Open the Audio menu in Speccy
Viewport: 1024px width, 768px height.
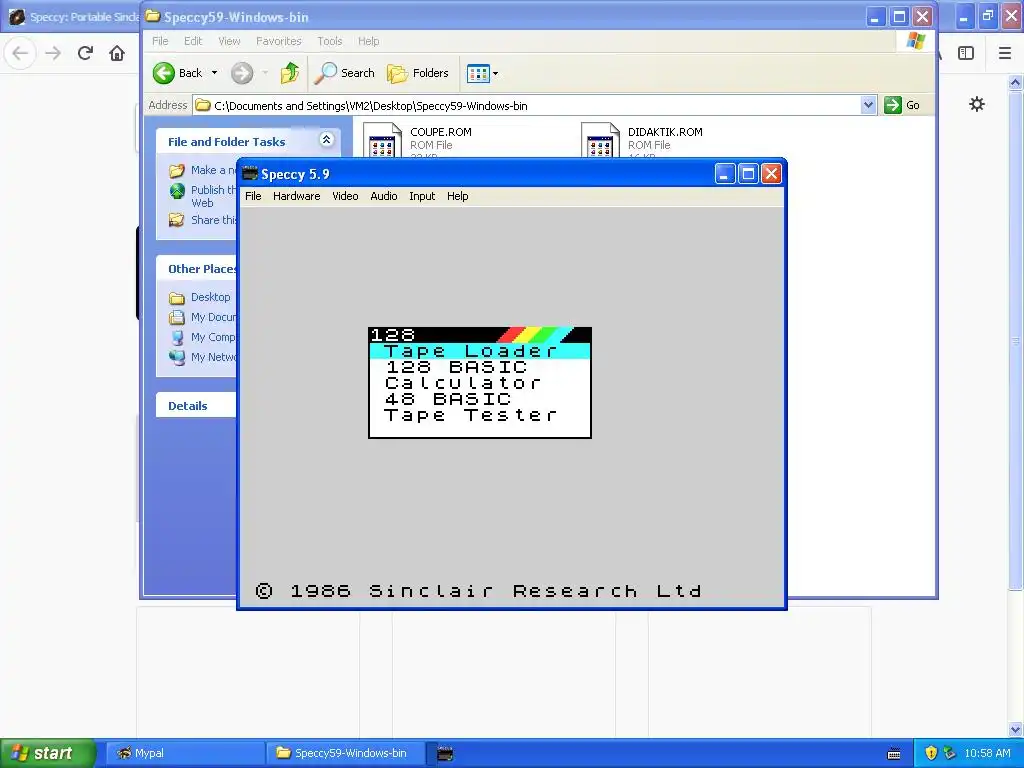tap(383, 196)
